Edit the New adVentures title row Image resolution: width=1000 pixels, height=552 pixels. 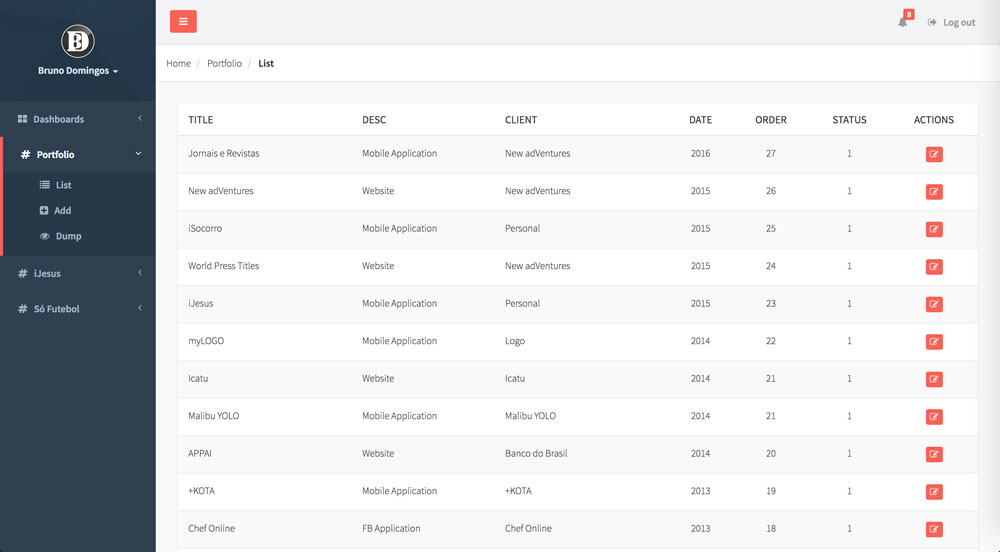934,192
